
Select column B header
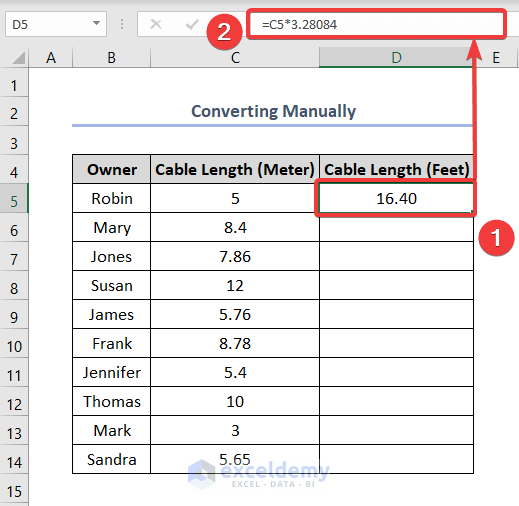pyautogui.click(x=111, y=58)
